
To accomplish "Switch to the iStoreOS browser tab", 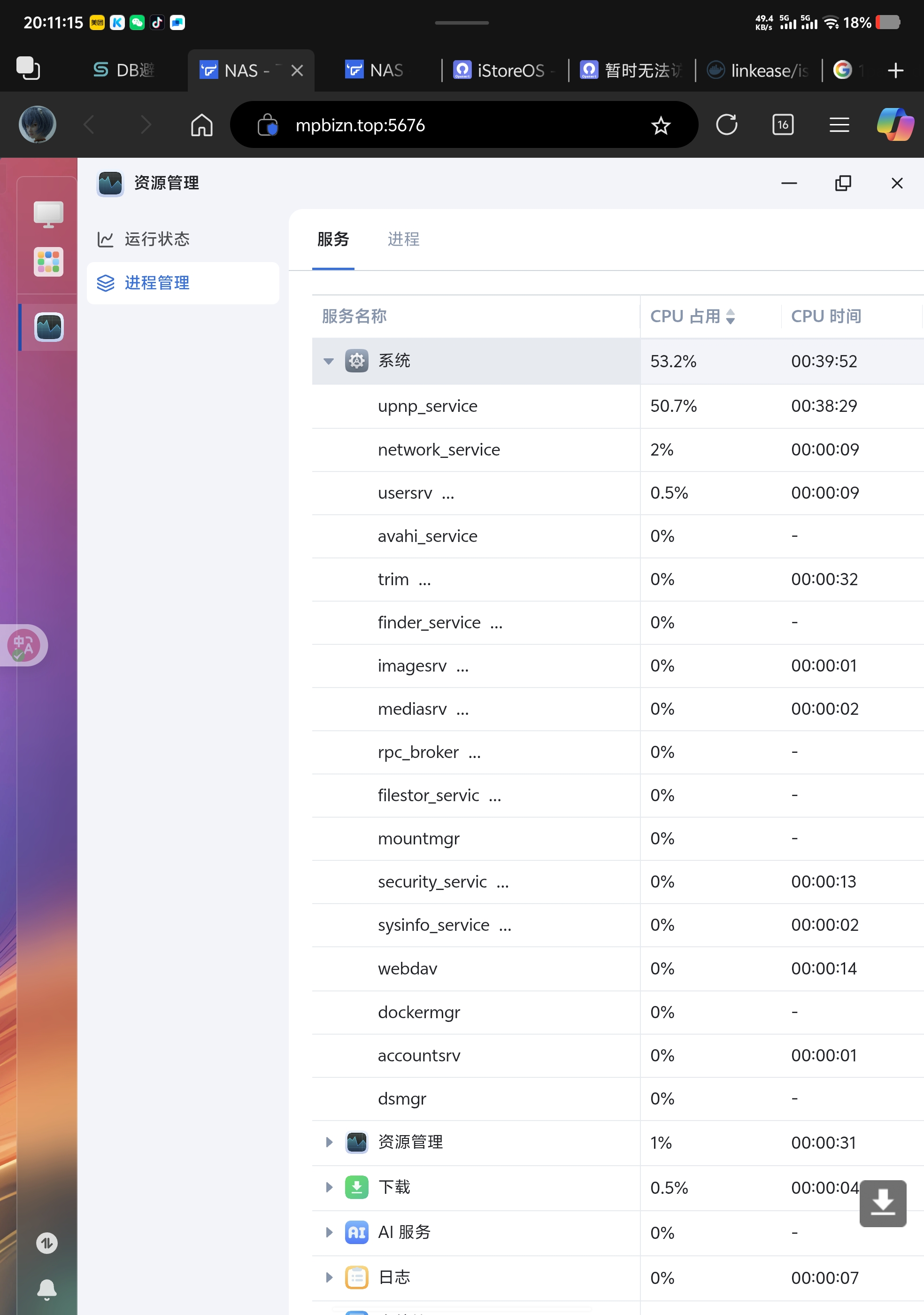I will tap(504, 70).
